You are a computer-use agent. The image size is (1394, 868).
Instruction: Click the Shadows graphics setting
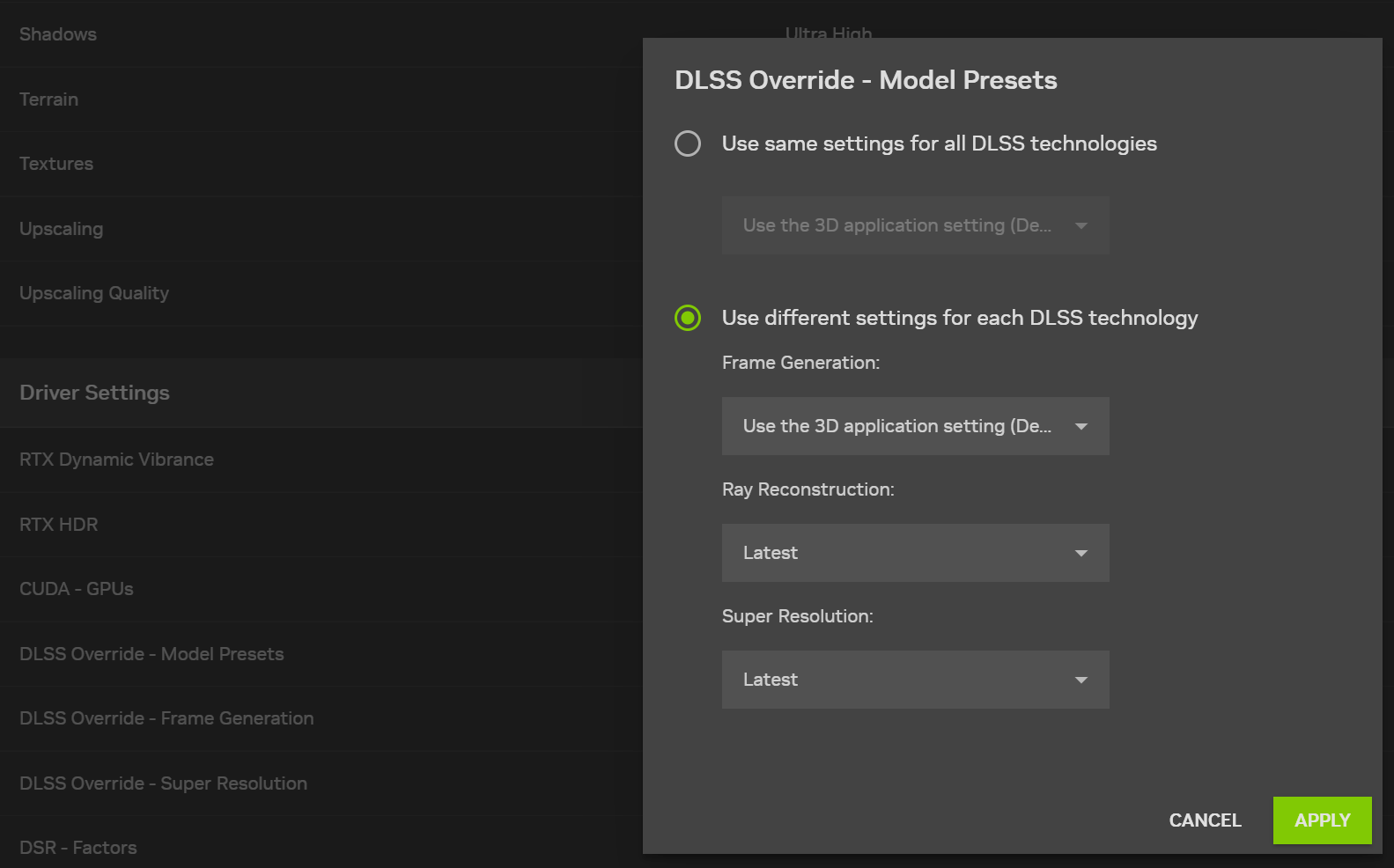coord(58,34)
